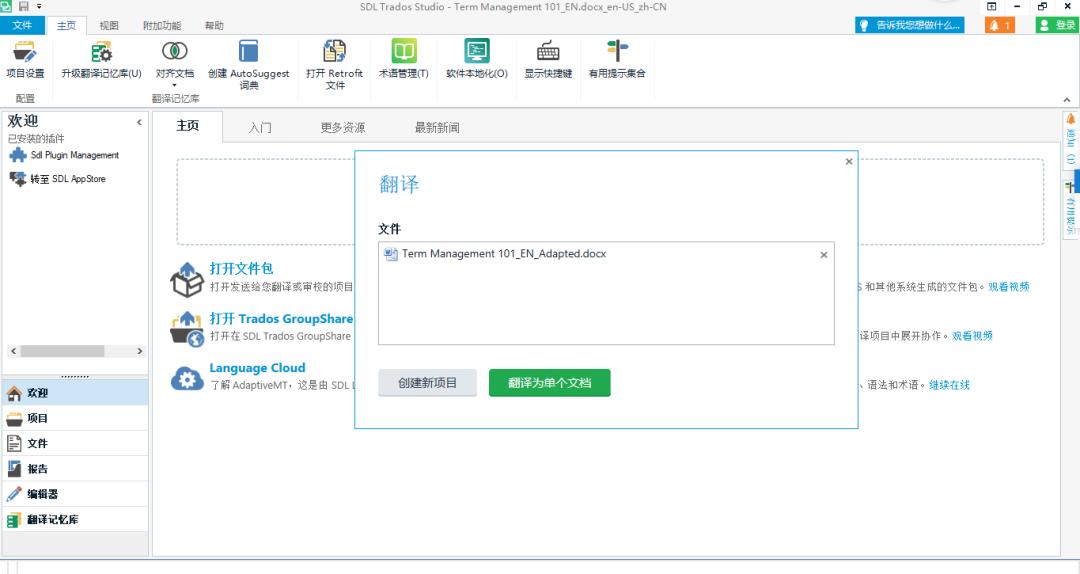
Task: Click the Language Cloud gear icon
Action: pyautogui.click(x=187, y=378)
